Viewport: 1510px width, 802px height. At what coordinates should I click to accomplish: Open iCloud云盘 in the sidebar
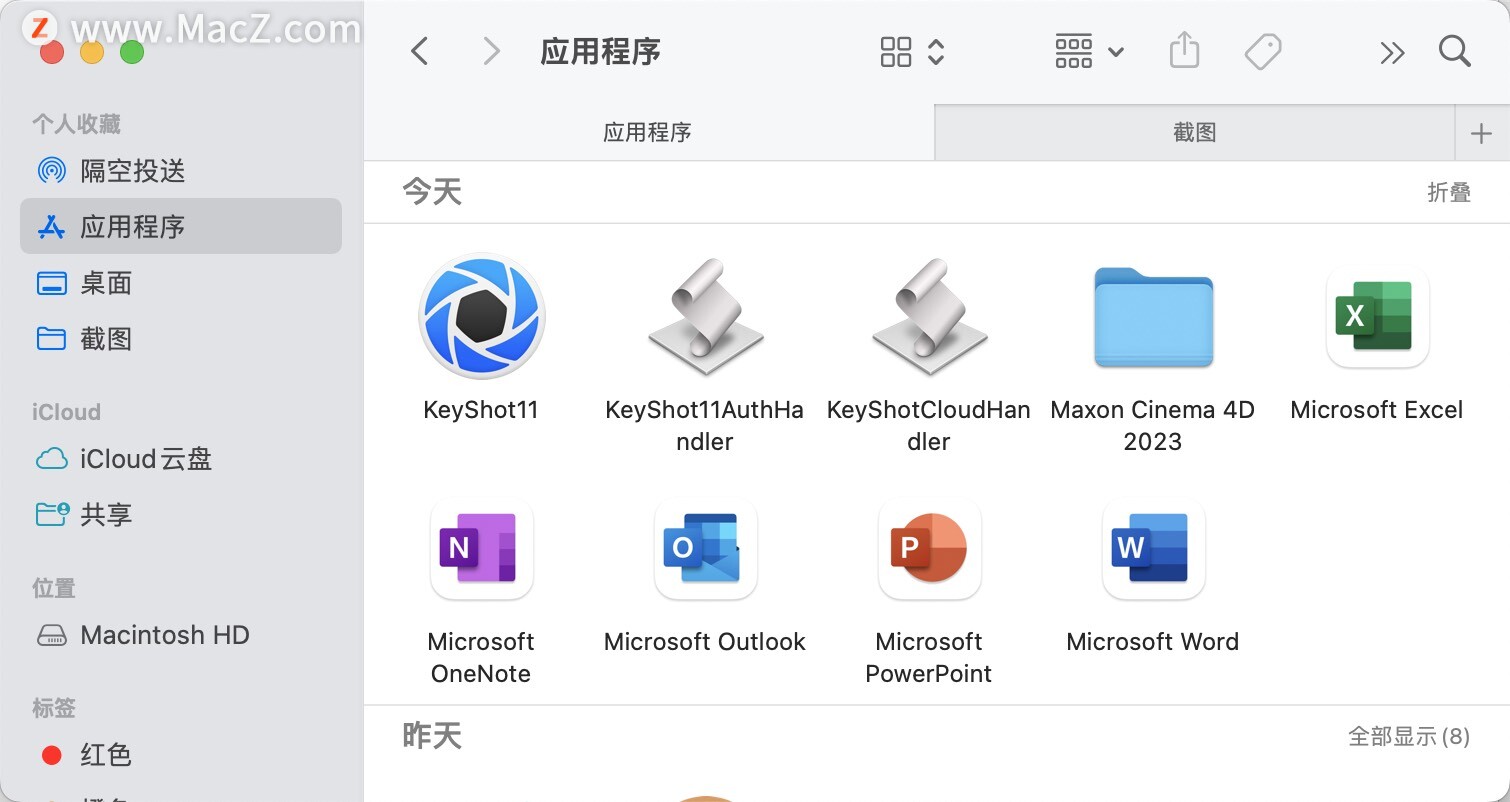180,459
